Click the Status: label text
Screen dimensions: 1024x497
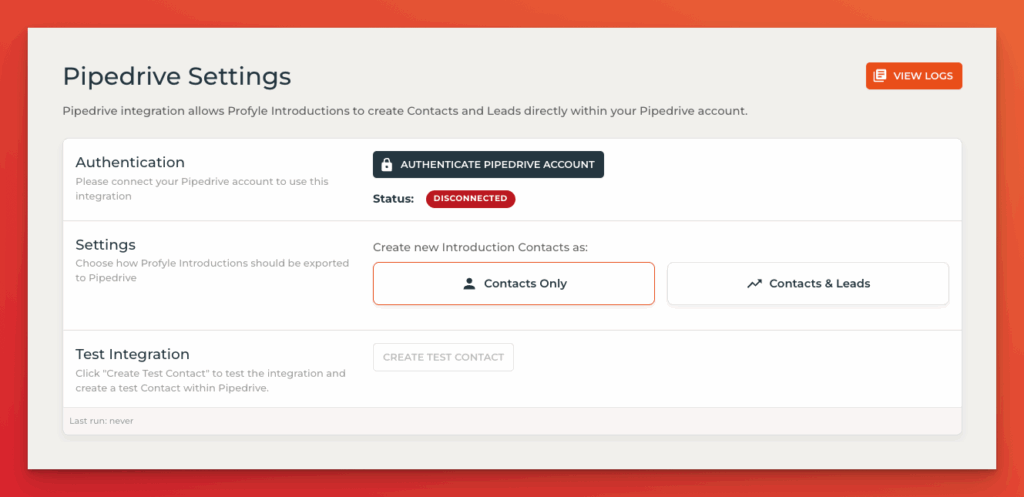pyautogui.click(x=393, y=199)
